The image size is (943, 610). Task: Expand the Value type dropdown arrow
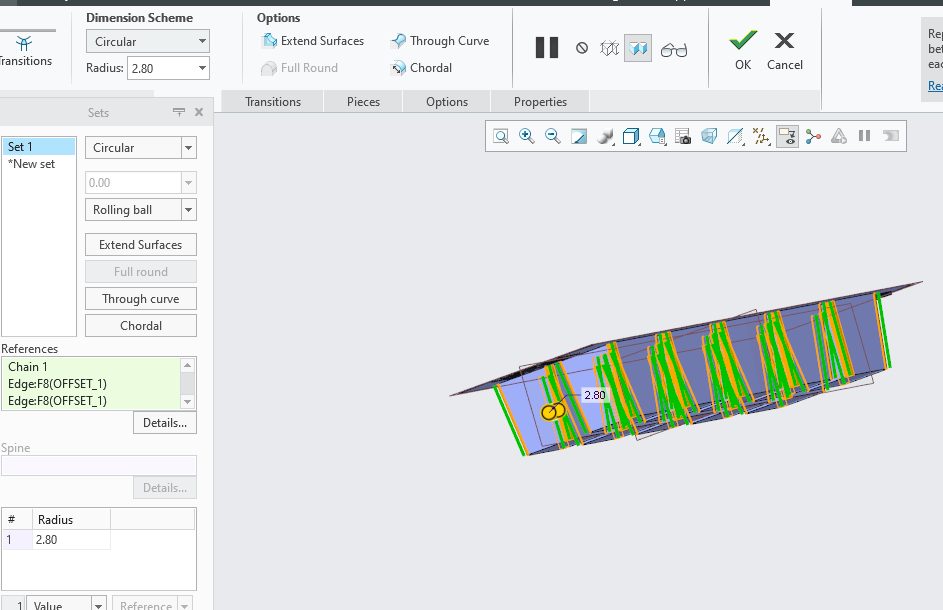[x=99, y=604]
